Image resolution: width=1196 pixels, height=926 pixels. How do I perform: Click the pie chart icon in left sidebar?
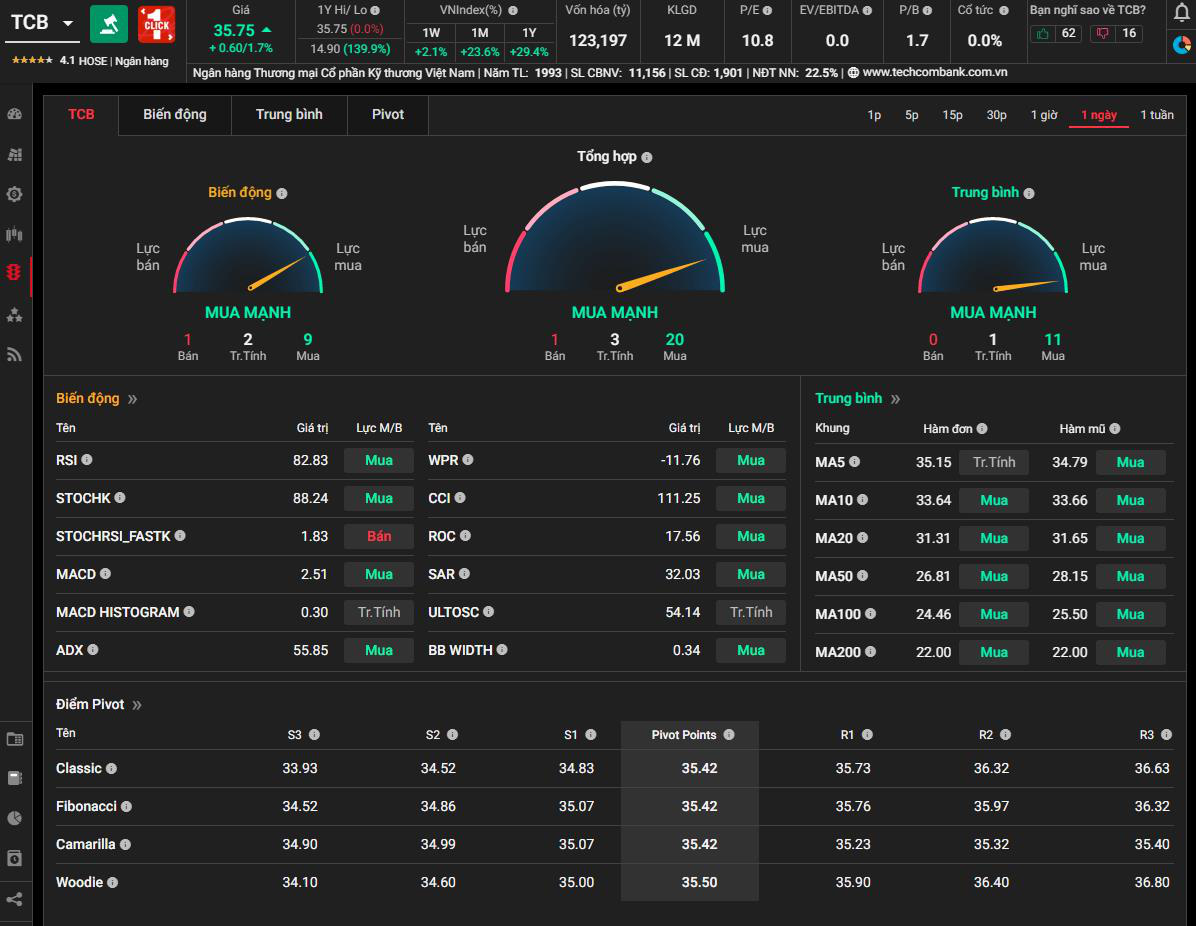[14, 818]
